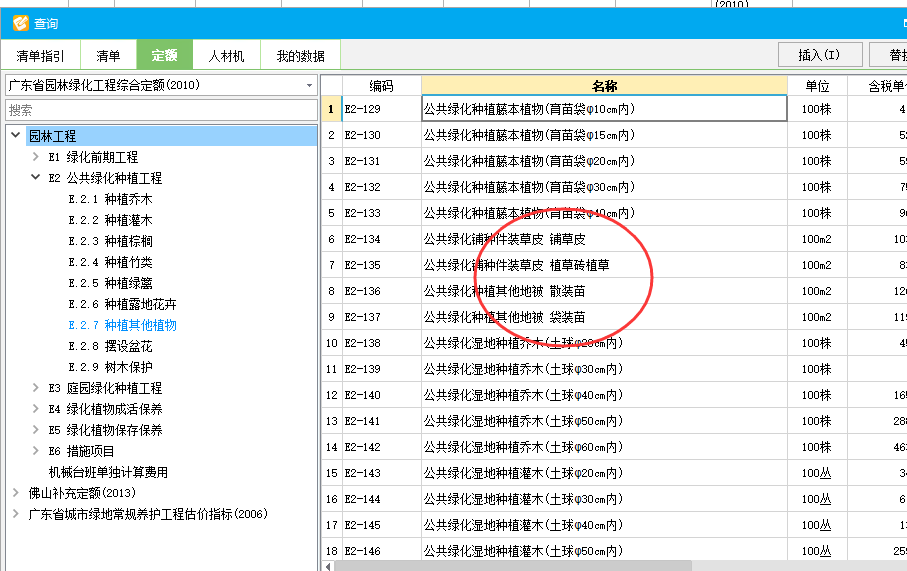Select tree item E.2.5 种植绿篱

click(x=110, y=283)
